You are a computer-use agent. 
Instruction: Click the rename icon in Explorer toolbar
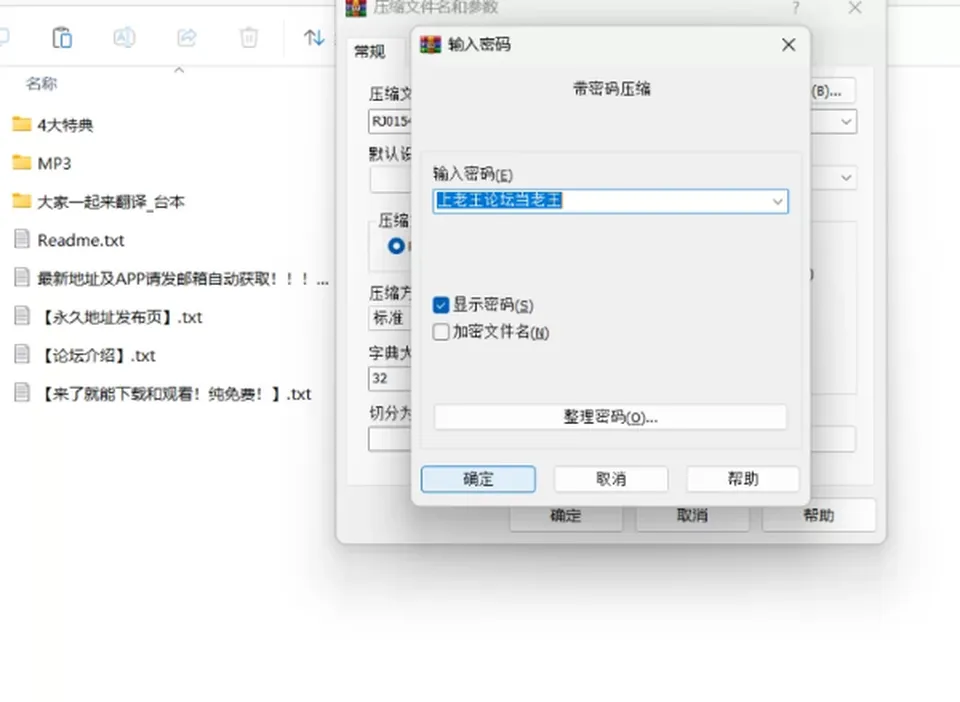click(x=124, y=38)
